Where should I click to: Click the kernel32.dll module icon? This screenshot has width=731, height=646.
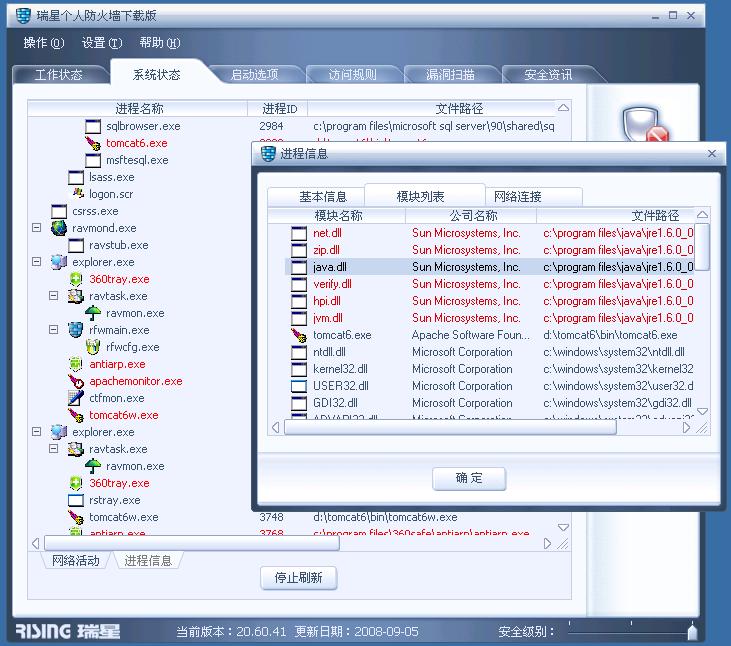[299, 369]
